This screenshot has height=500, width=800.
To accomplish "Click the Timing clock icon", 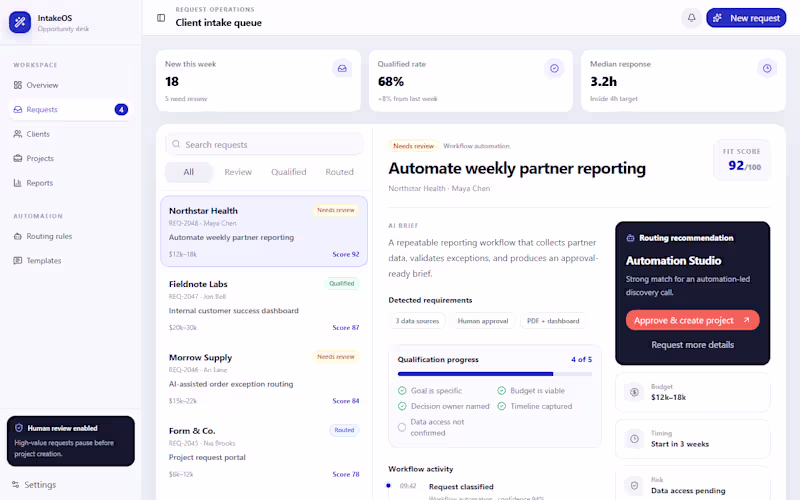I will pos(634,439).
